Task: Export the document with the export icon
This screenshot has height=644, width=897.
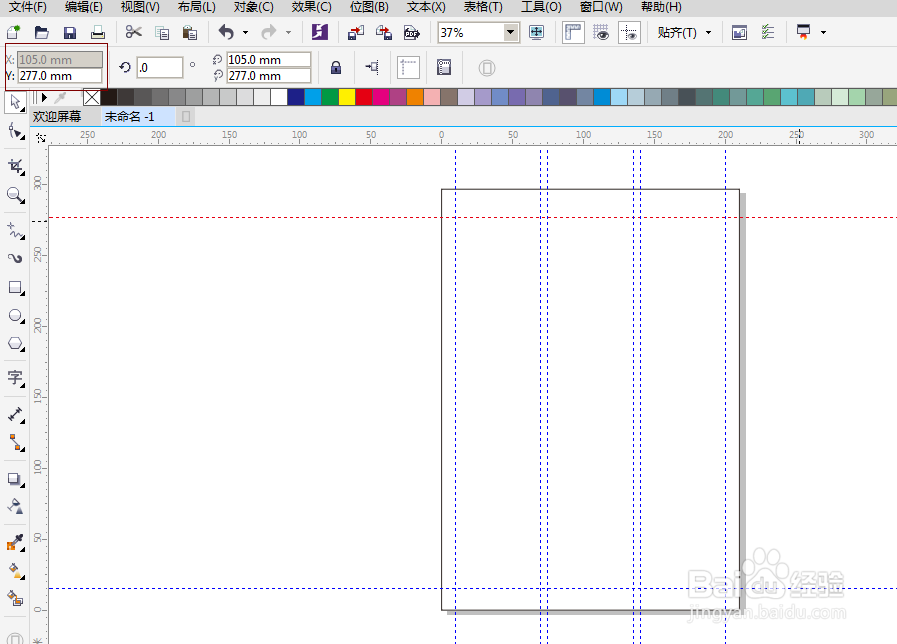Action: pos(384,33)
